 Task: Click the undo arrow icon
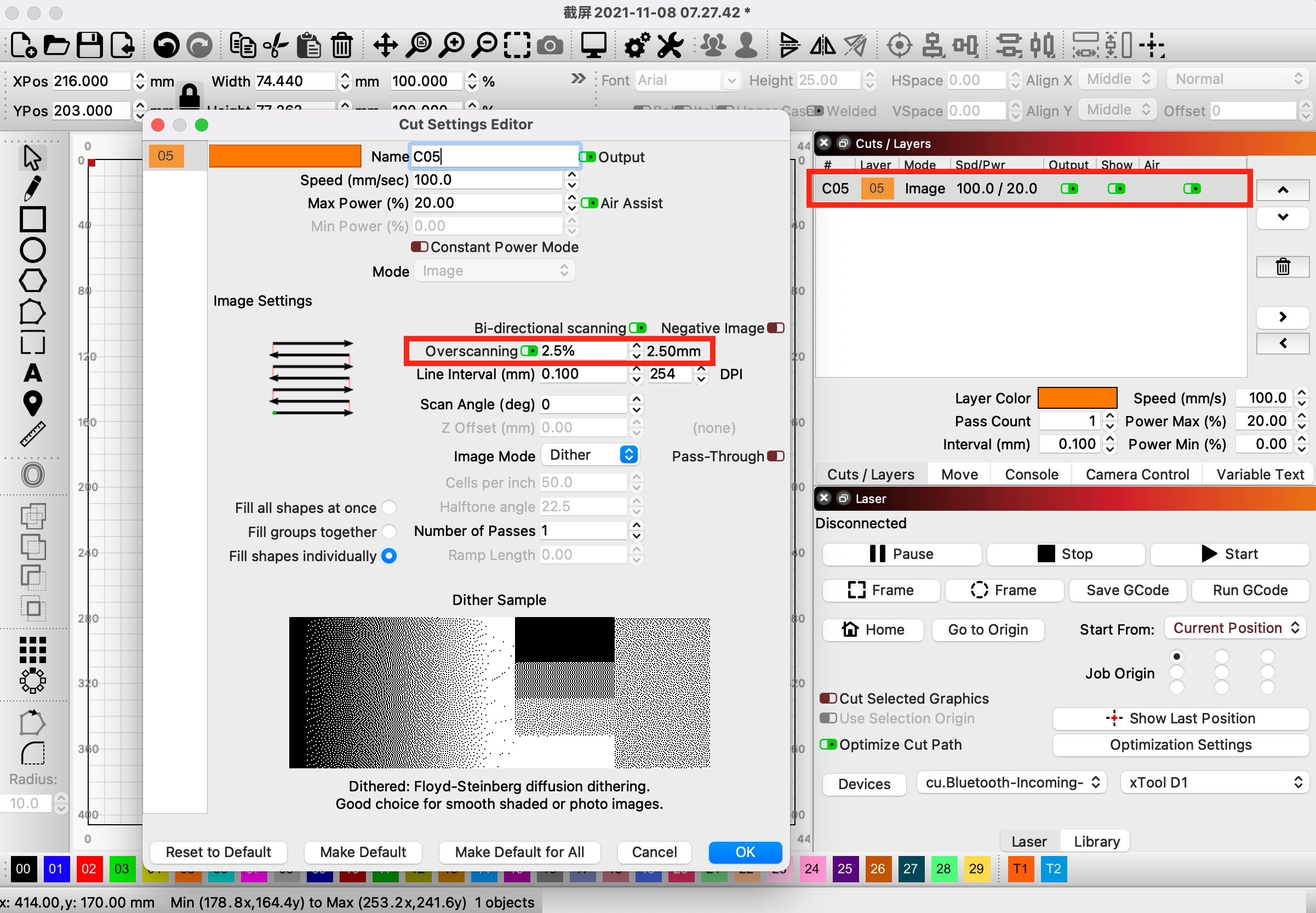[167, 45]
